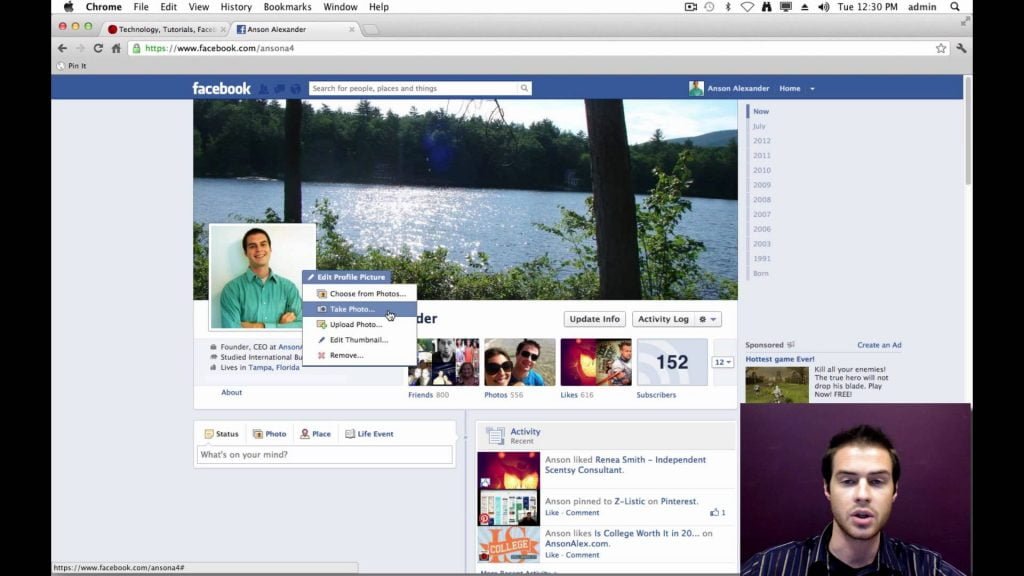This screenshot has width=1024, height=576.
Task: Open the Photos thumbnail box showing 556
Action: [518, 362]
